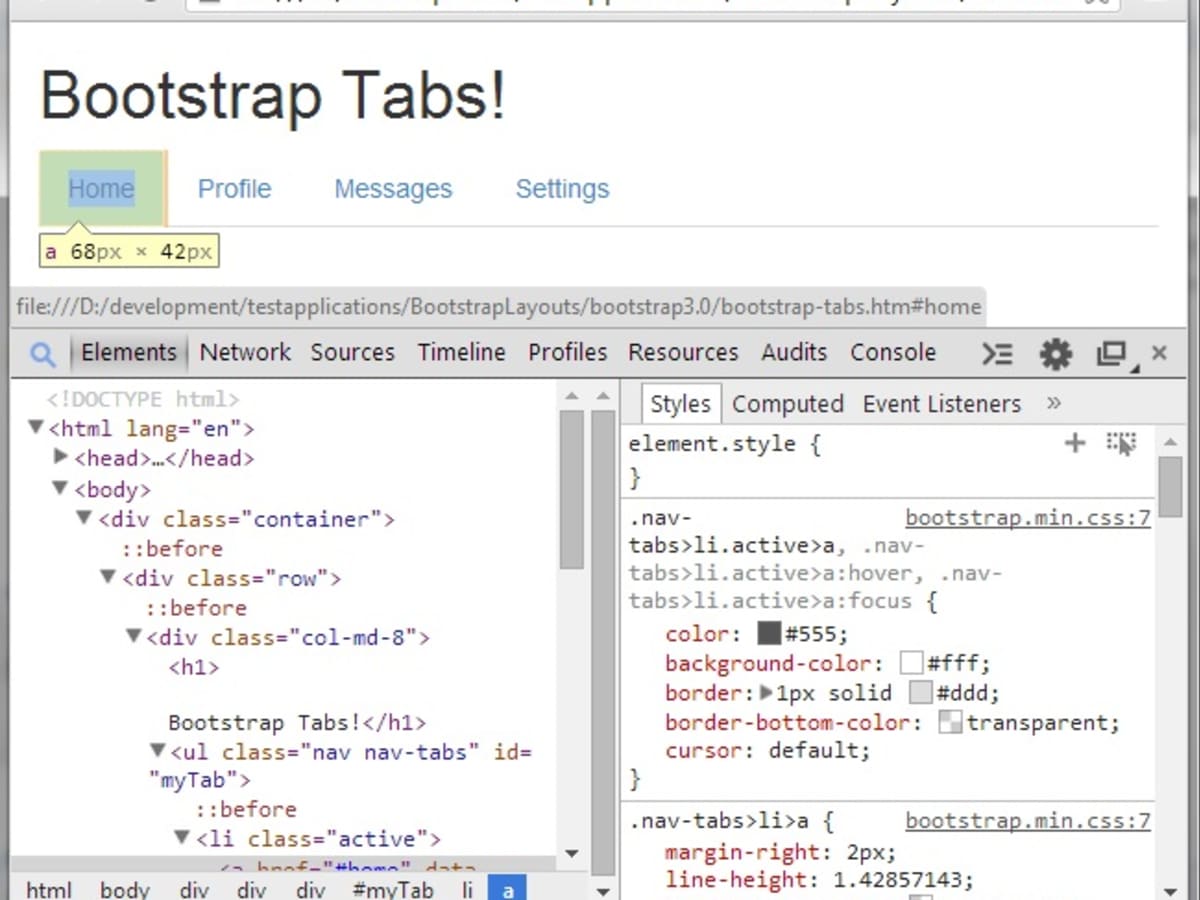Open the Timeline panel
The image size is (1200, 900).
pos(461,352)
